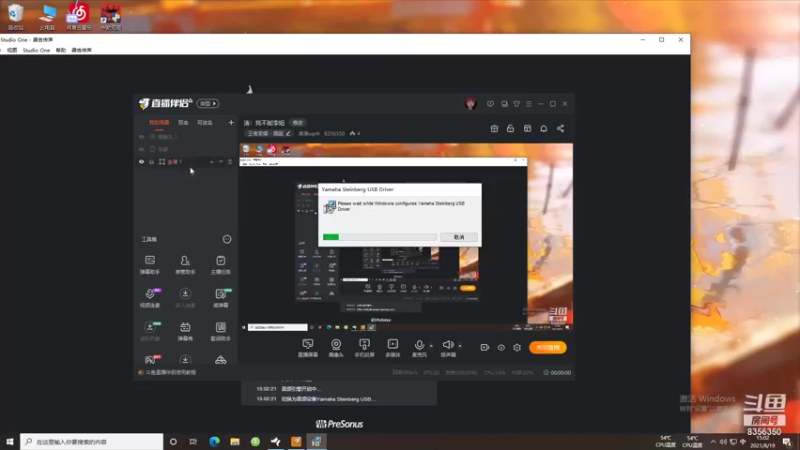Open the 多人连麦 download tool icon
This screenshot has height=450, width=800.
click(185, 298)
